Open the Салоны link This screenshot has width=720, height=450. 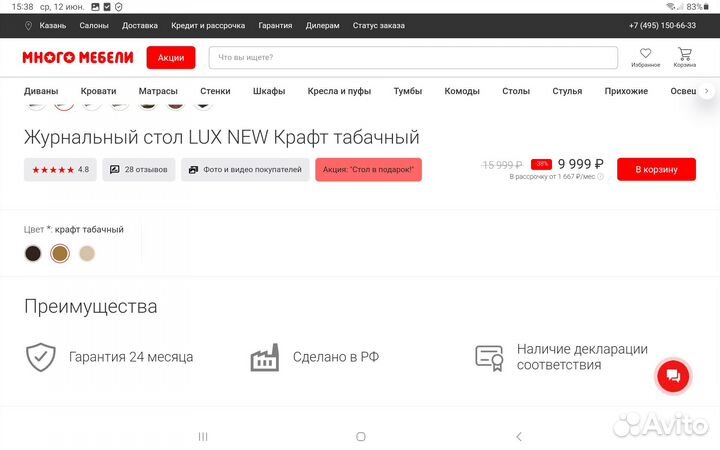(94, 26)
